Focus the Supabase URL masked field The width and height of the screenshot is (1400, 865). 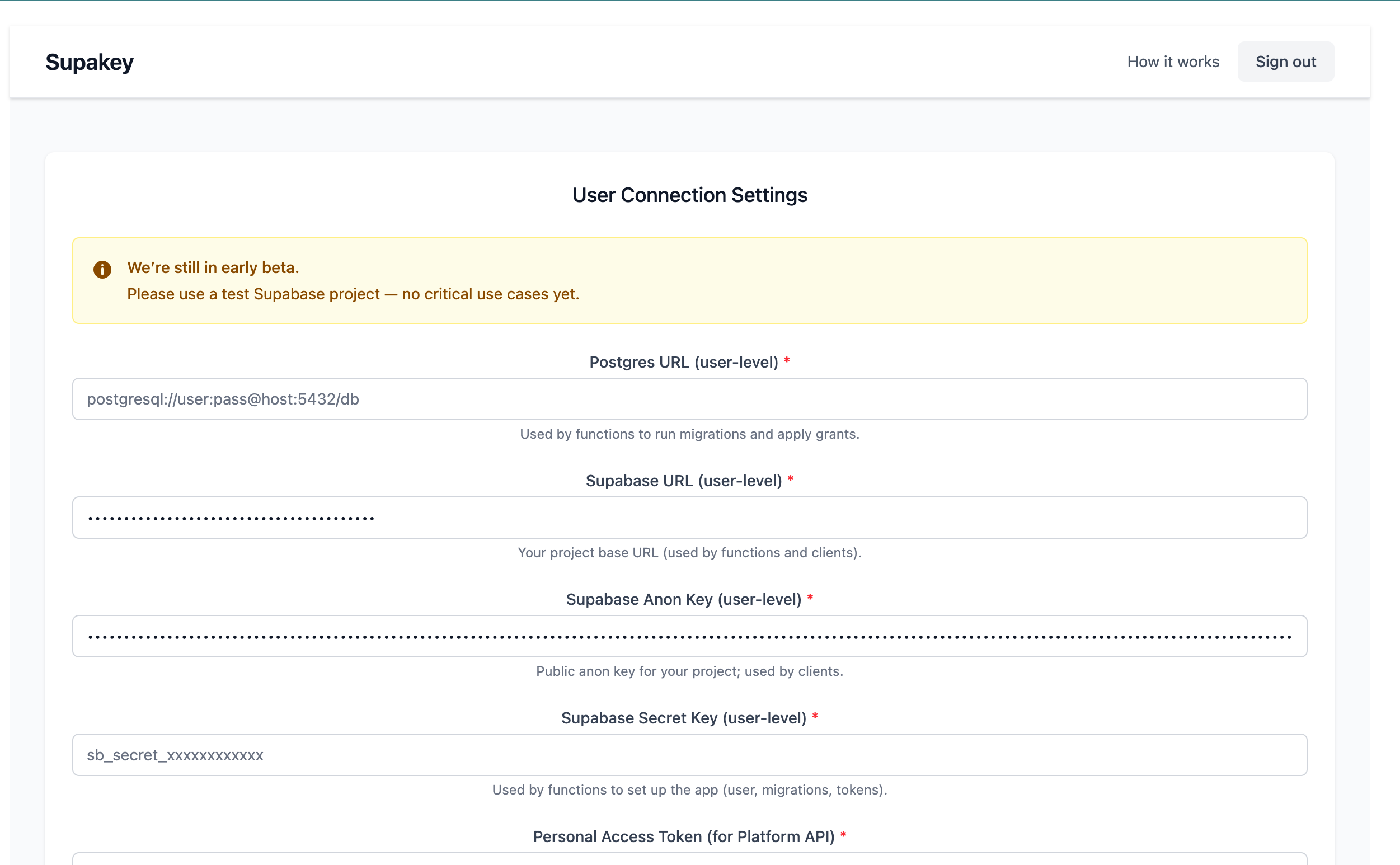689,518
